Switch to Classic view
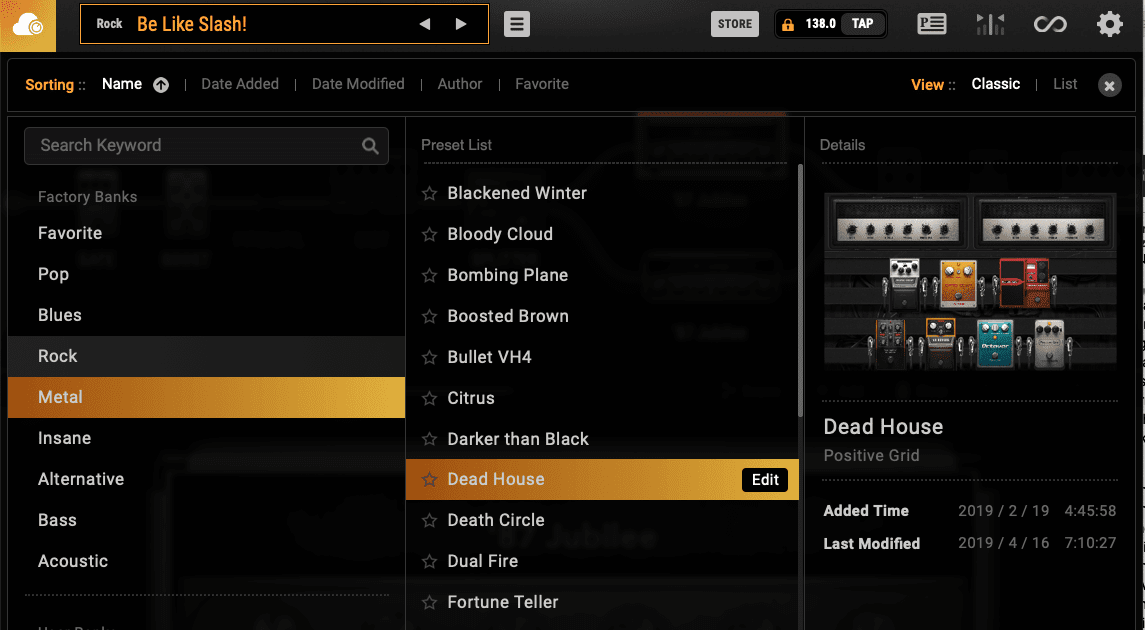This screenshot has width=1145, height=630. tap(995, 84)
